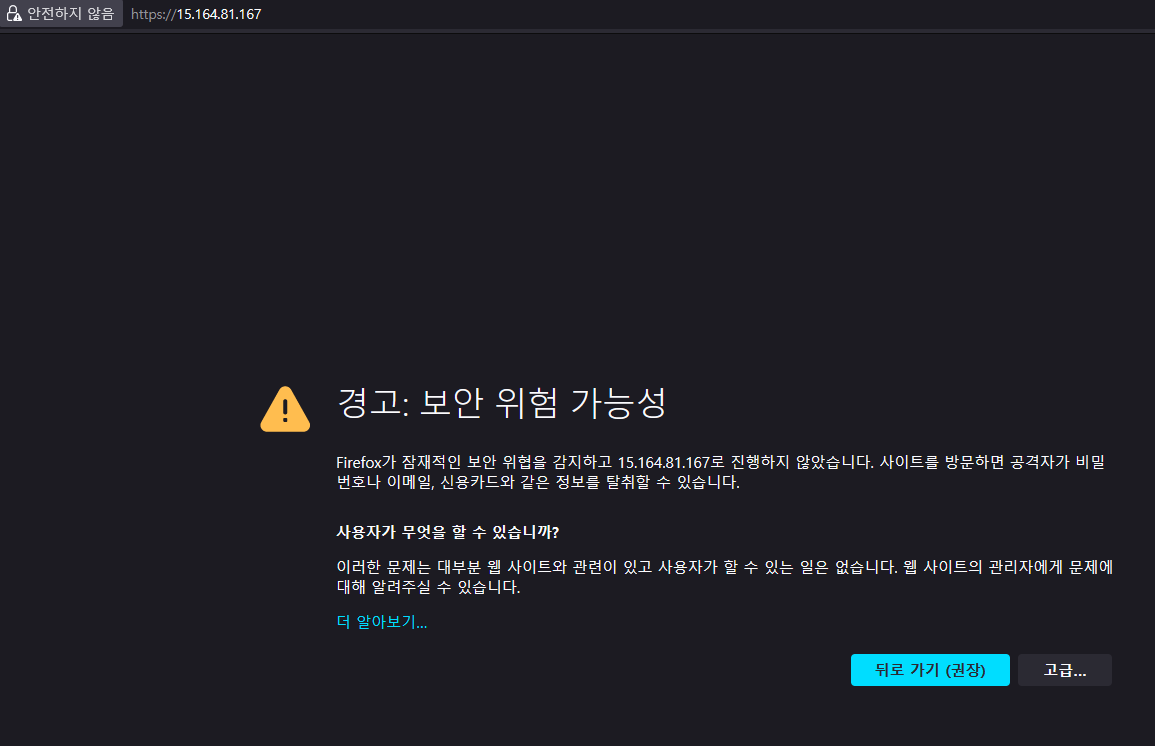The image size is (1155, 746).
Task: Click the URL https://15.164.81.167 in address bar
Action: pos(196,14)
